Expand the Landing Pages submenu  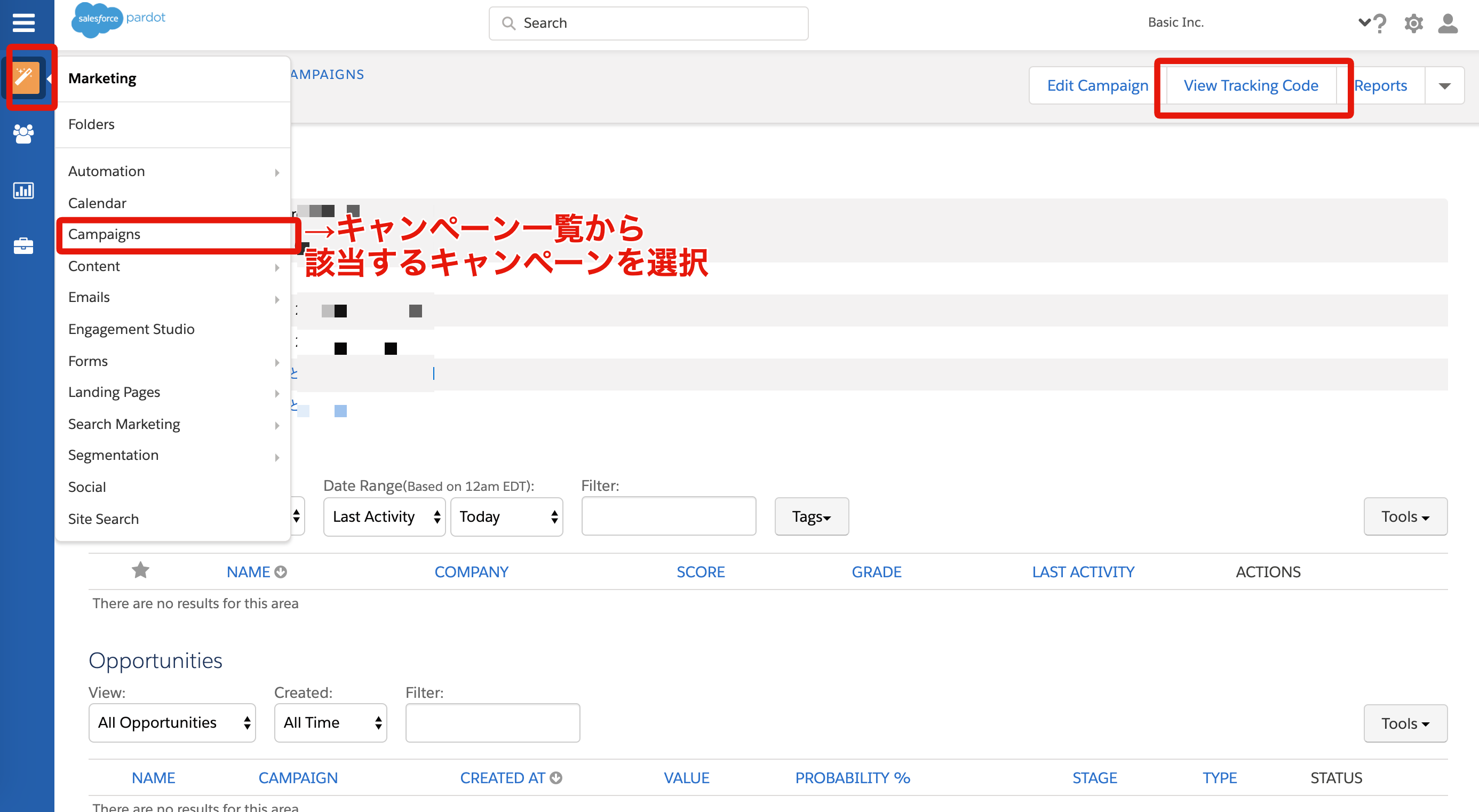click(x=172, y=392)
